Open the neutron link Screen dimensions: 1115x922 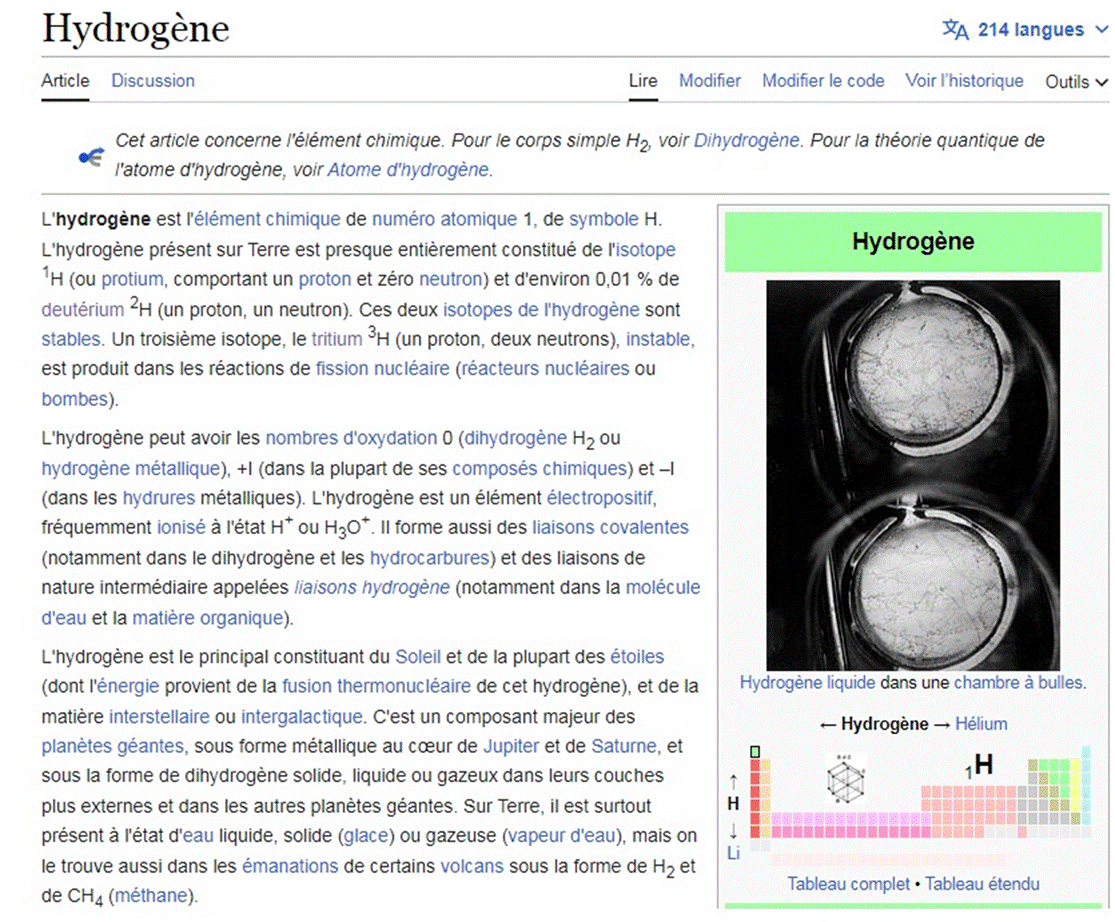pos(451,279)
